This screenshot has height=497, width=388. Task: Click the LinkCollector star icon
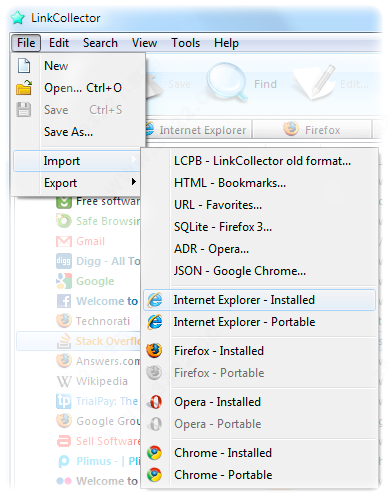point(18,18)
